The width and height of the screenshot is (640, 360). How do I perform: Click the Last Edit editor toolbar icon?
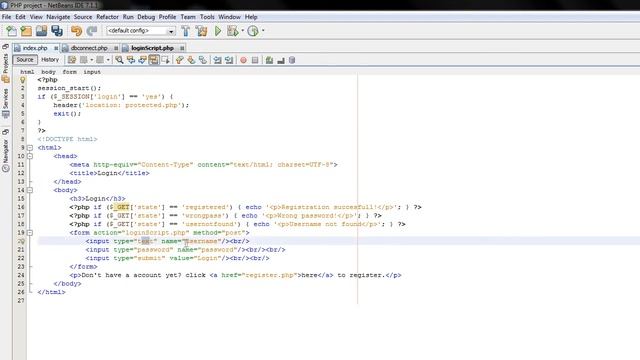tap(72, 60)
